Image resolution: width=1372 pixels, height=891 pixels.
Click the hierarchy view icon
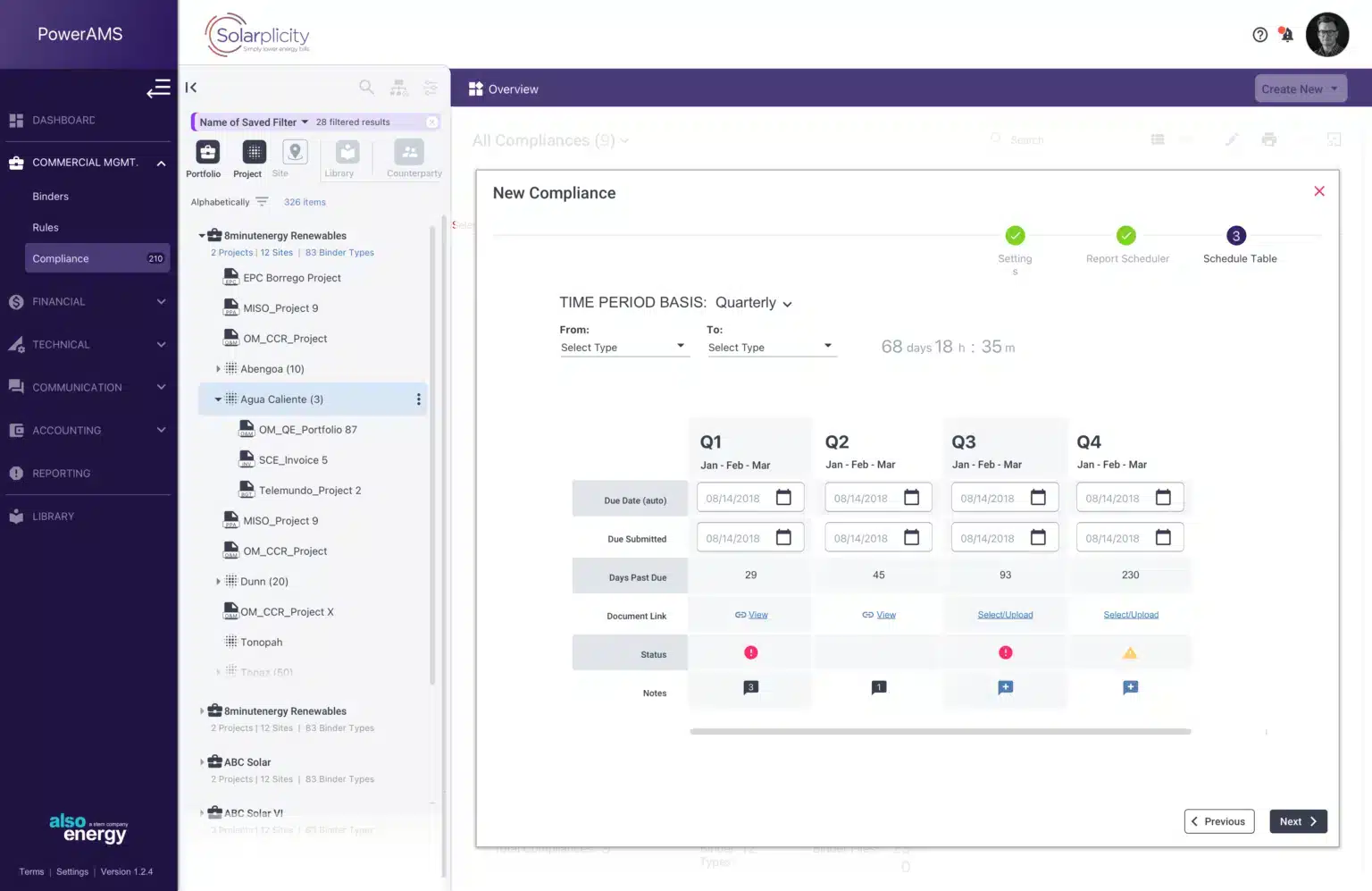click(x=398, y=87)
